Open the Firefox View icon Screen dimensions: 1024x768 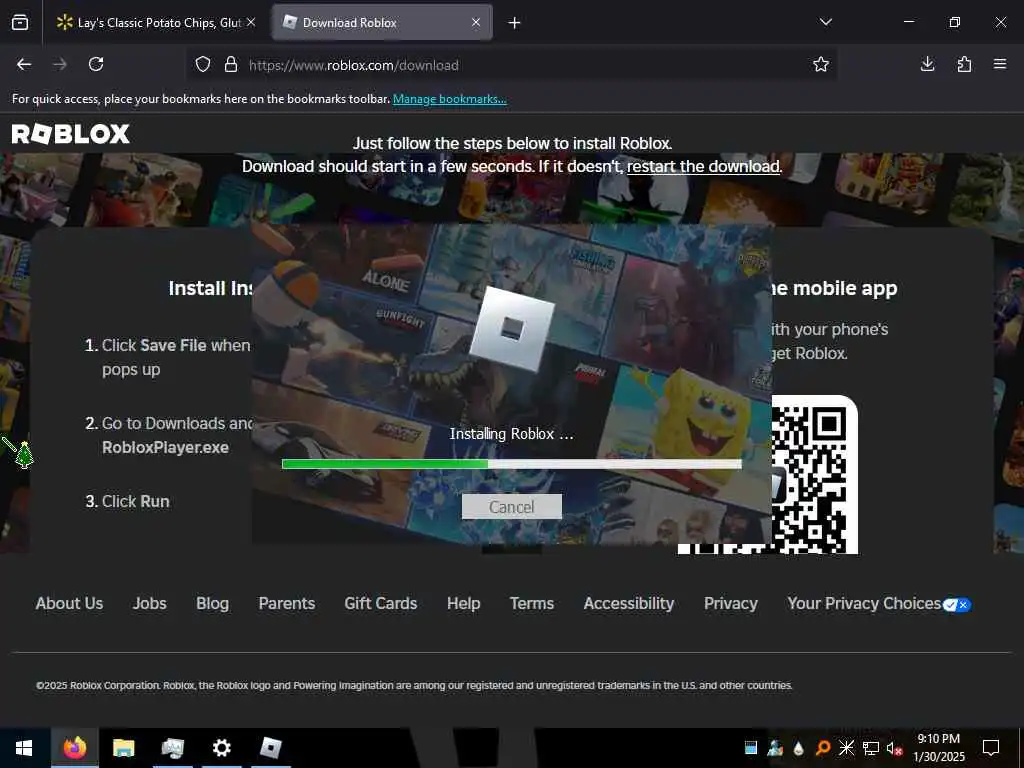click(20, 23)
